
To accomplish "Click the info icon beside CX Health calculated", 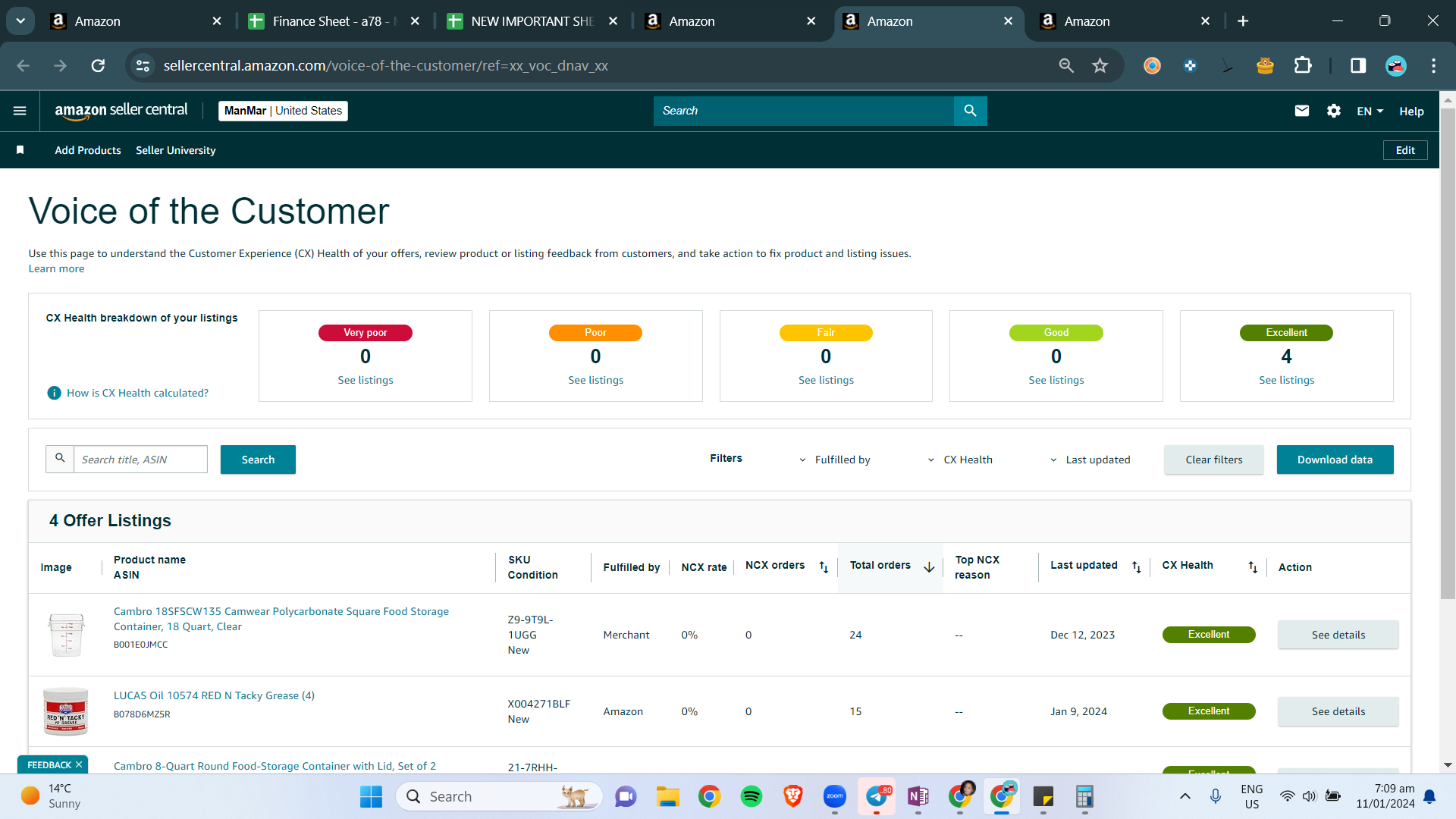I will (x=54, y=393).
